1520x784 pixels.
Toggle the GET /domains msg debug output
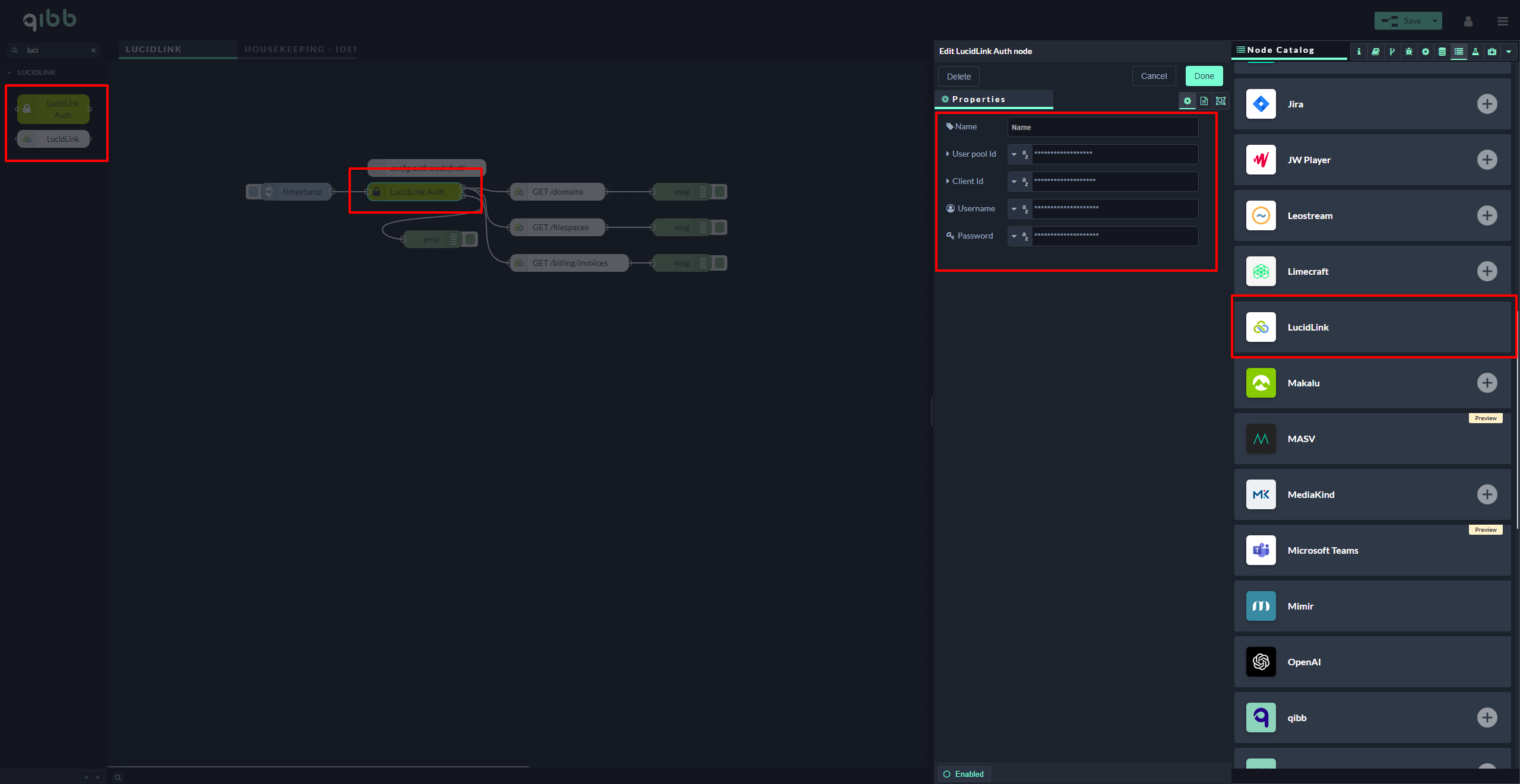click(720, 192)
